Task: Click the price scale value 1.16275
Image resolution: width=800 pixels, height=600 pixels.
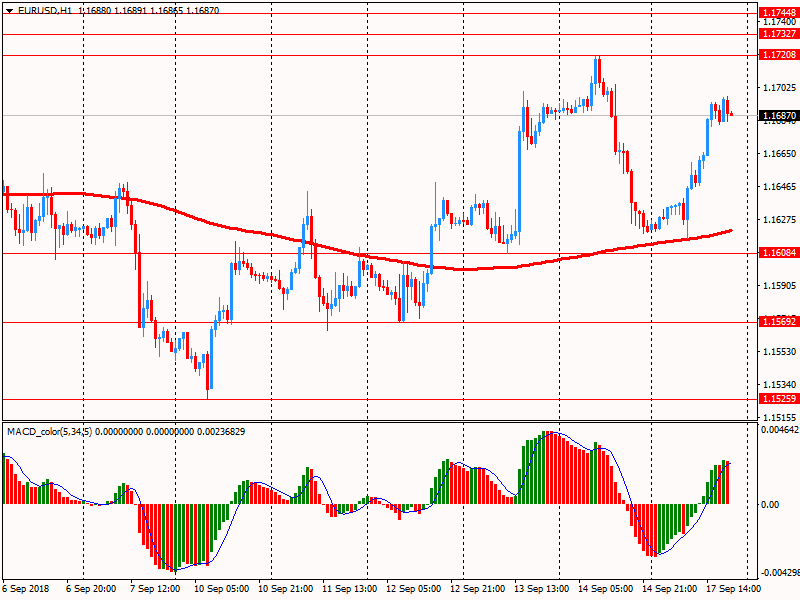Action: tap(779, 220)
